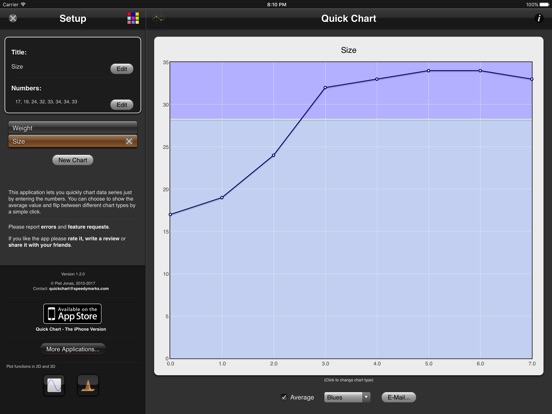The width and height of the screenshot is (552, 414).
Task: Close the Setup panel with X icon
Action: click(x=13, y=18)
